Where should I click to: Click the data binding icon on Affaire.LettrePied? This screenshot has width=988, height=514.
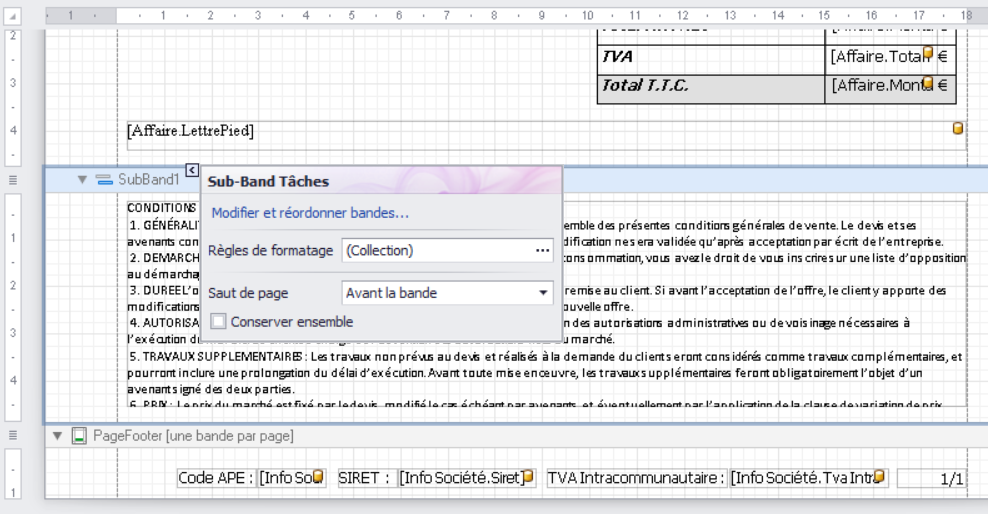click(959, 128)
